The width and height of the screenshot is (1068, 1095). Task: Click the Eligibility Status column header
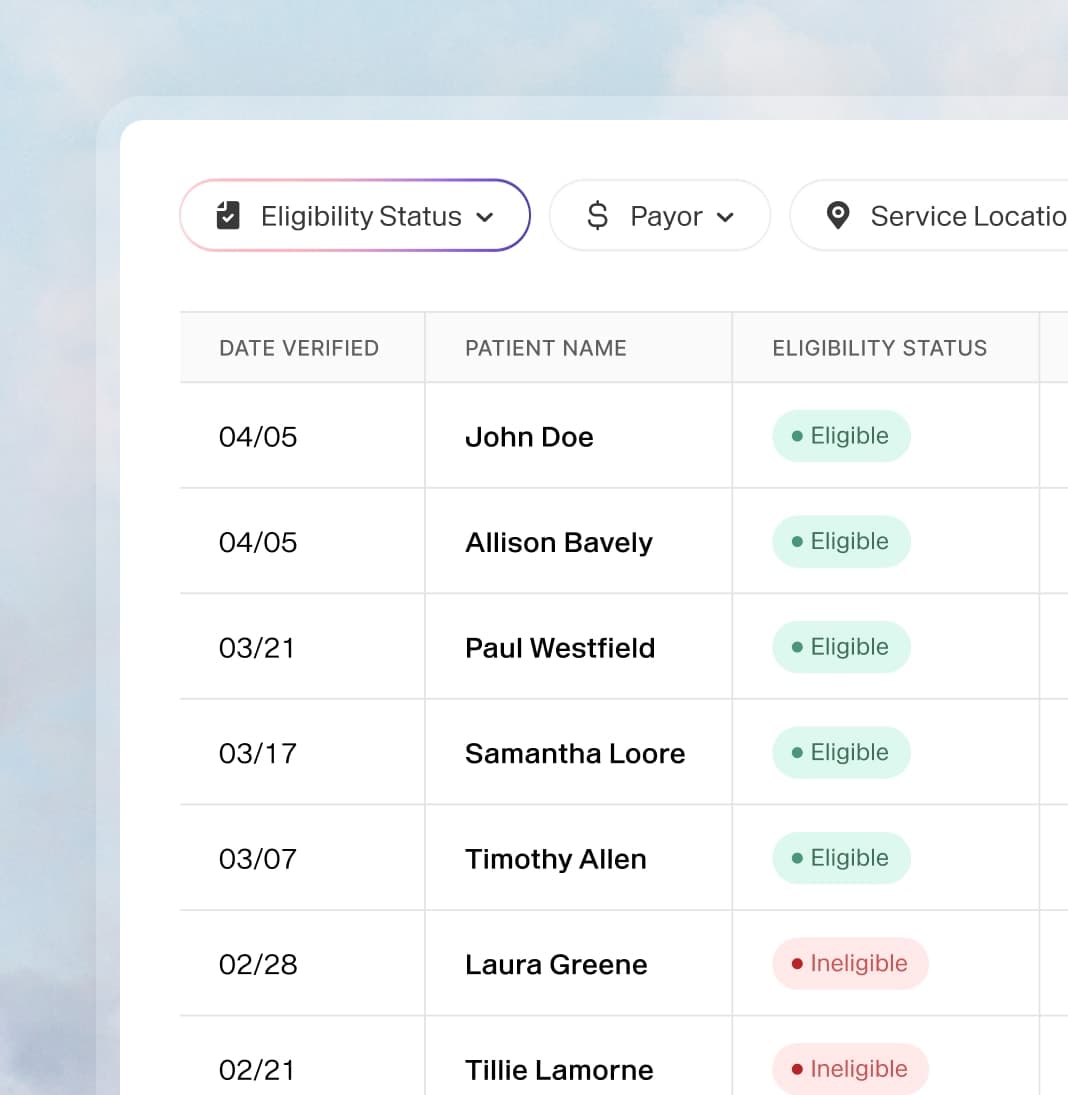879,348
